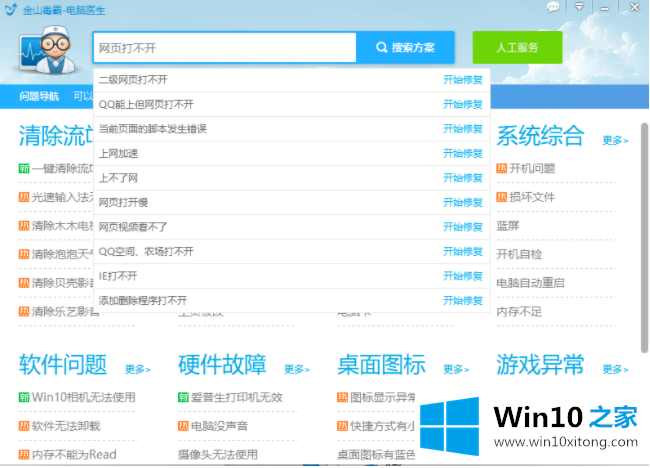Click the 搜索方案 search button
This screenshot has width=650, height=468.
click(405, 47)
